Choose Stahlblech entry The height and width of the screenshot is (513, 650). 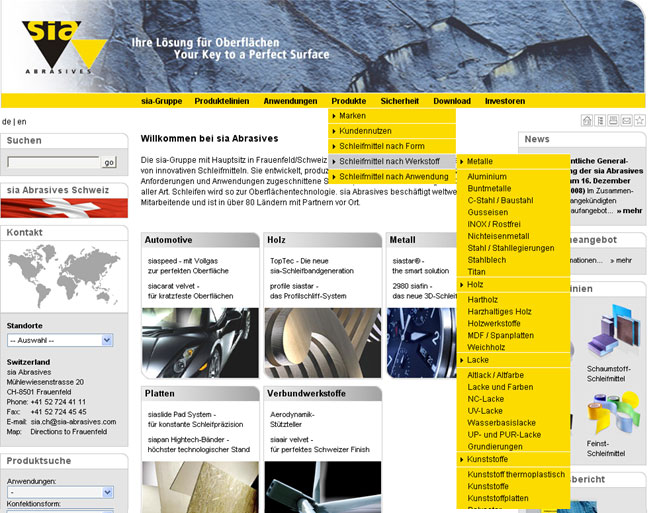click(x=487, y=260)
